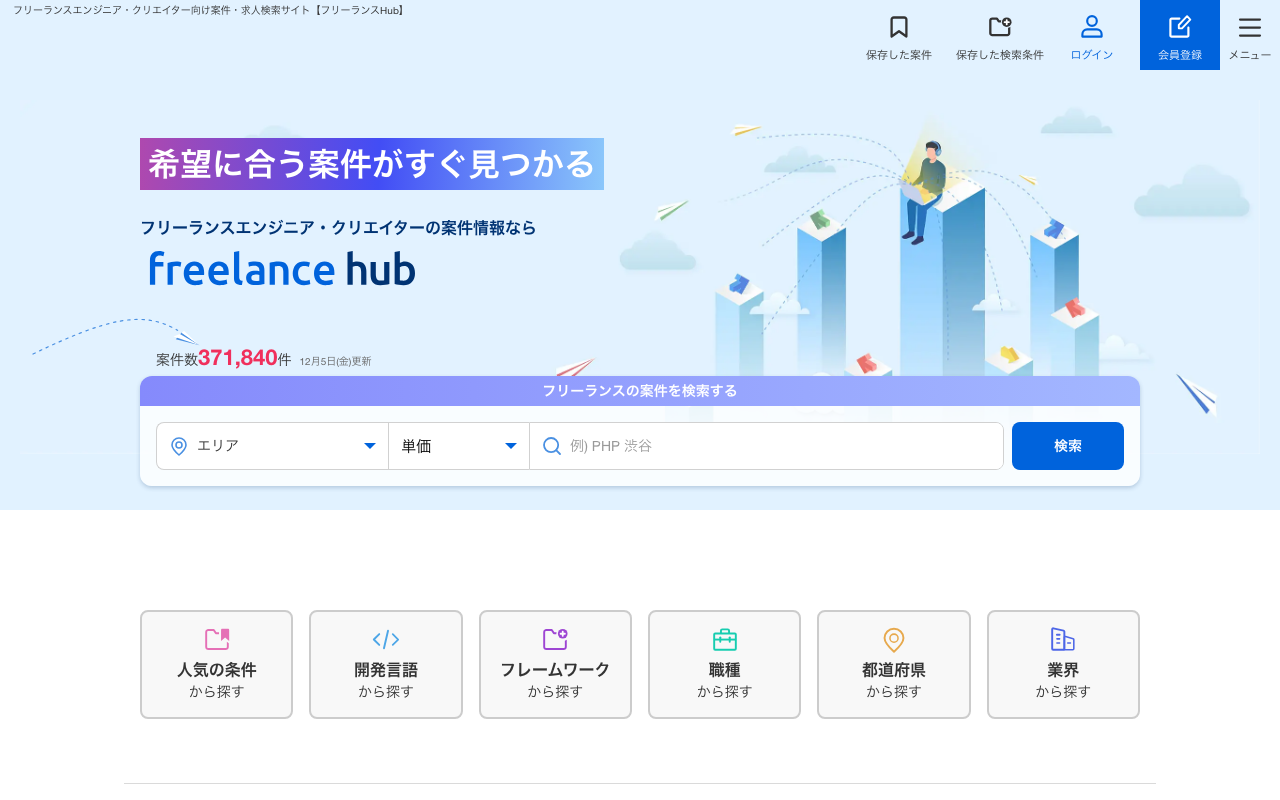Select the ログイン person icon
1280x800 pixels.
[x=1090, y=25]
